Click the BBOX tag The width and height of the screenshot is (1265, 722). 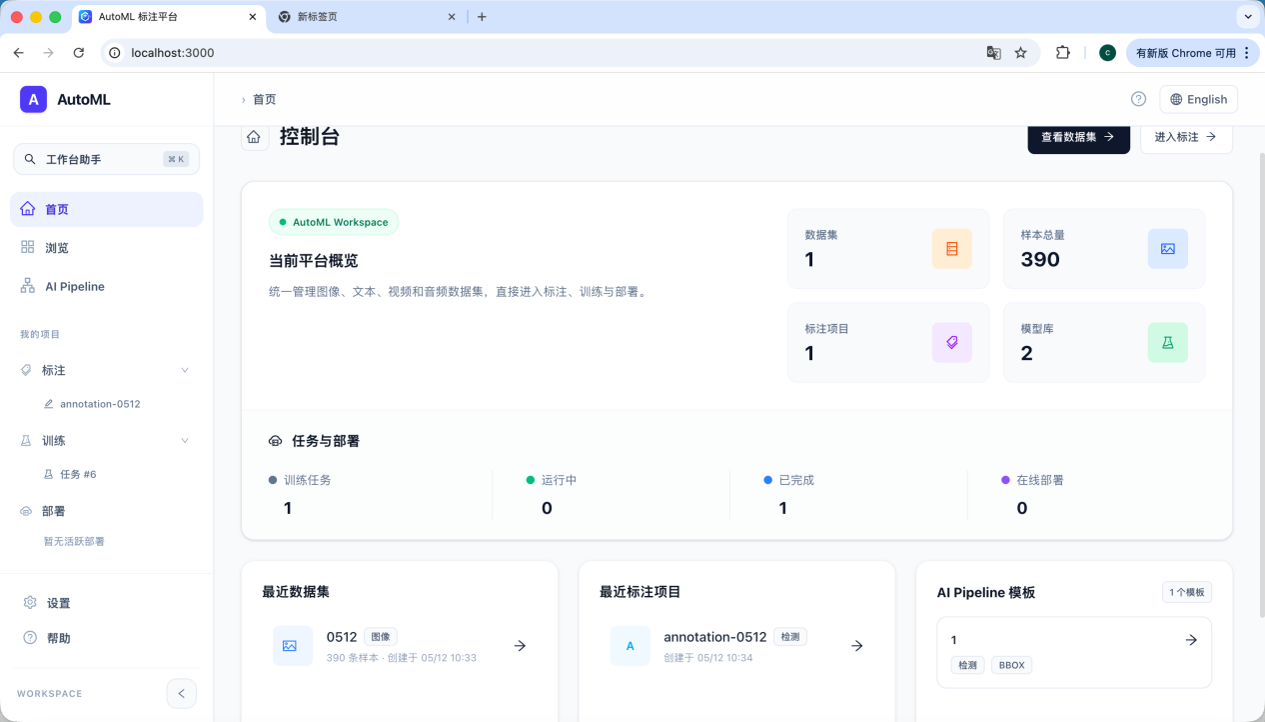tap(1011, 665)
